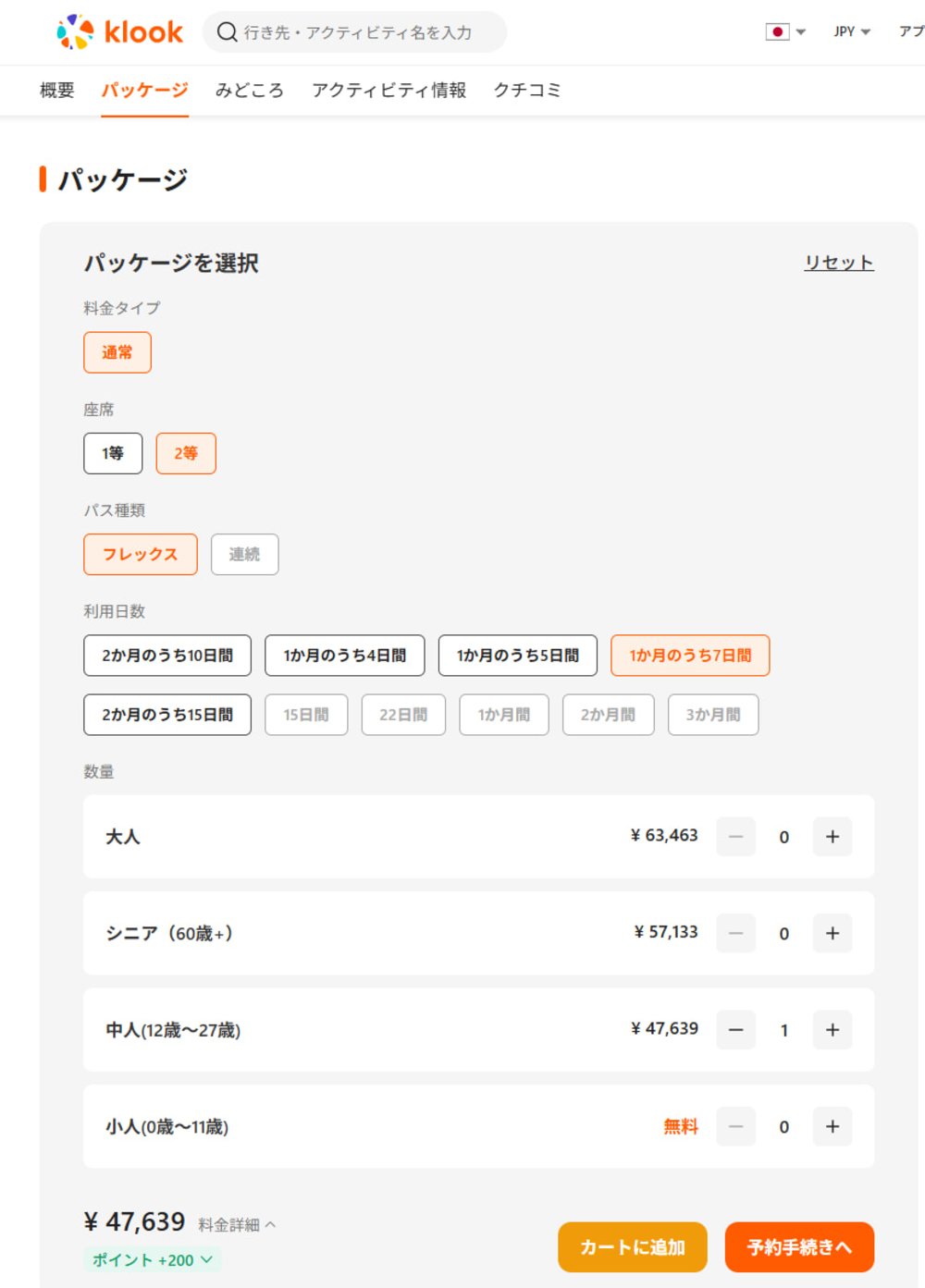Open the JPY currency dropdown
Image resolution: width=925 pixels, height=1288 pixels.
click(x=849, y=31)
